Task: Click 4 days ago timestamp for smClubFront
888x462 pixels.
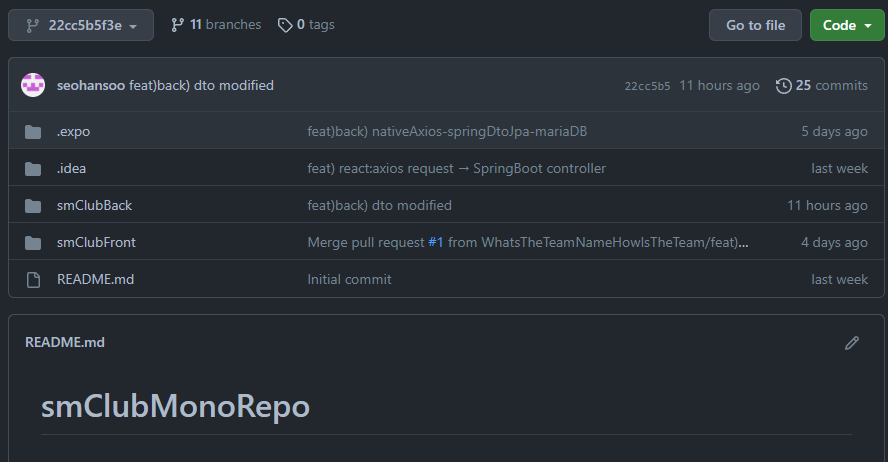Action: point(834,242)
